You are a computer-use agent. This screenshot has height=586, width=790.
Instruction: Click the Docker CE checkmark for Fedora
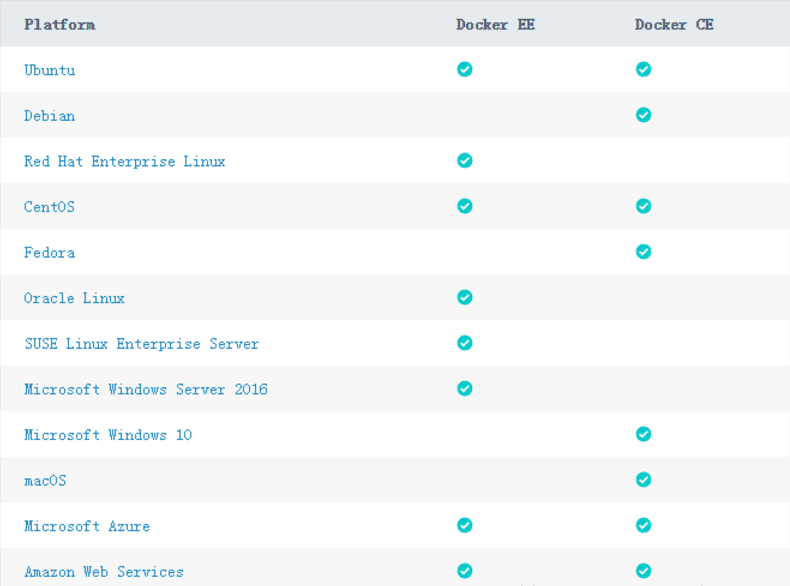click(x=643, y=251)
